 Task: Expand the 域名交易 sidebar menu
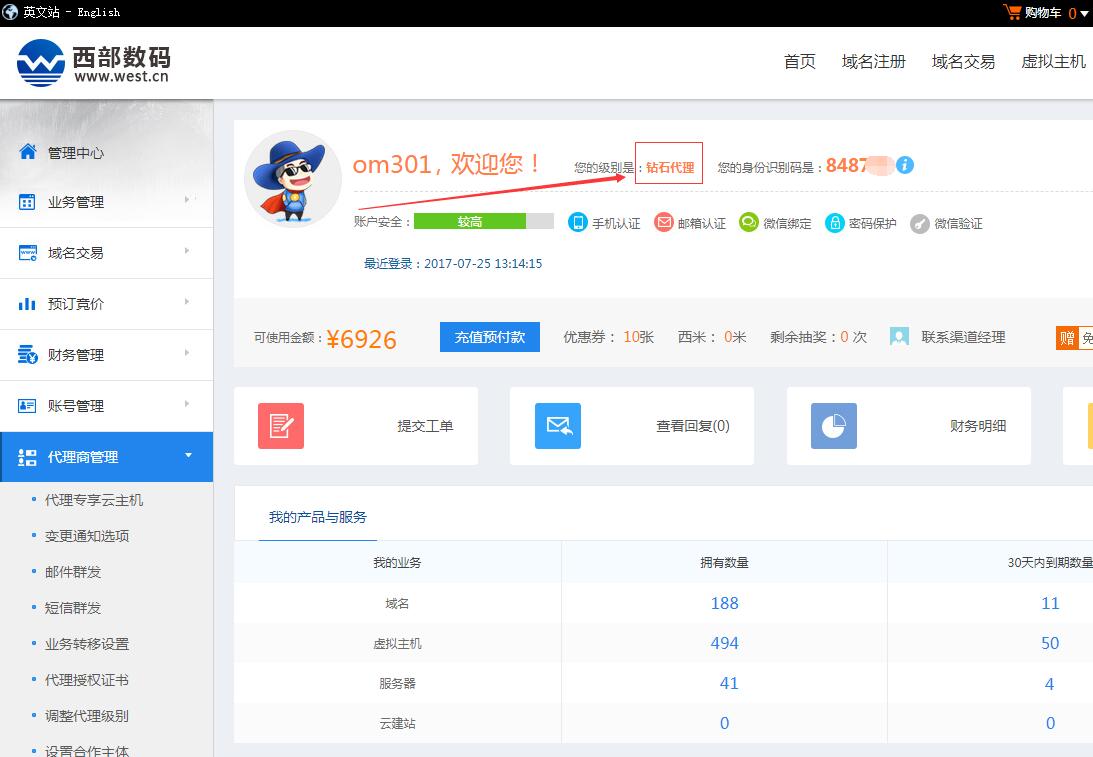point(106,253)
